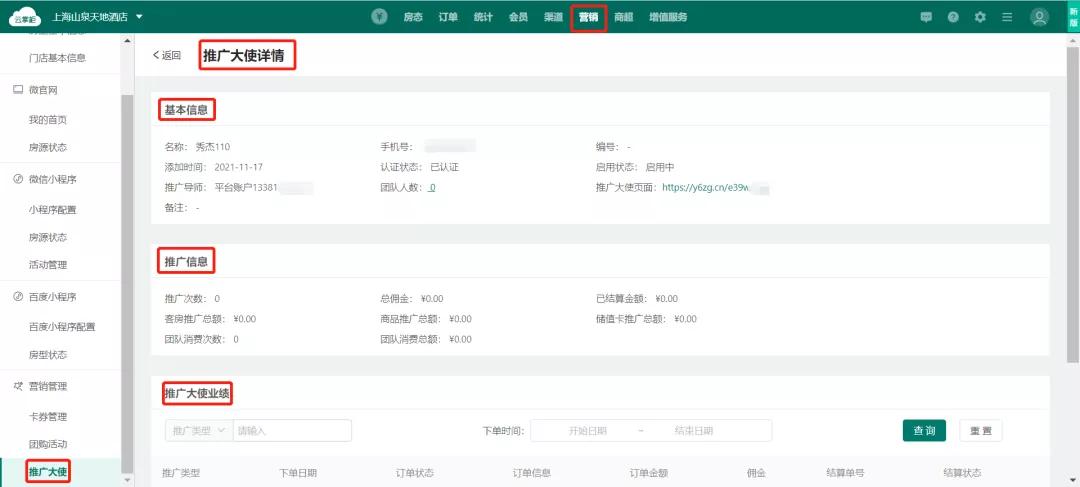Click the main page vertical scrollbar
1080x487 pixels.
click(1073, 207)
